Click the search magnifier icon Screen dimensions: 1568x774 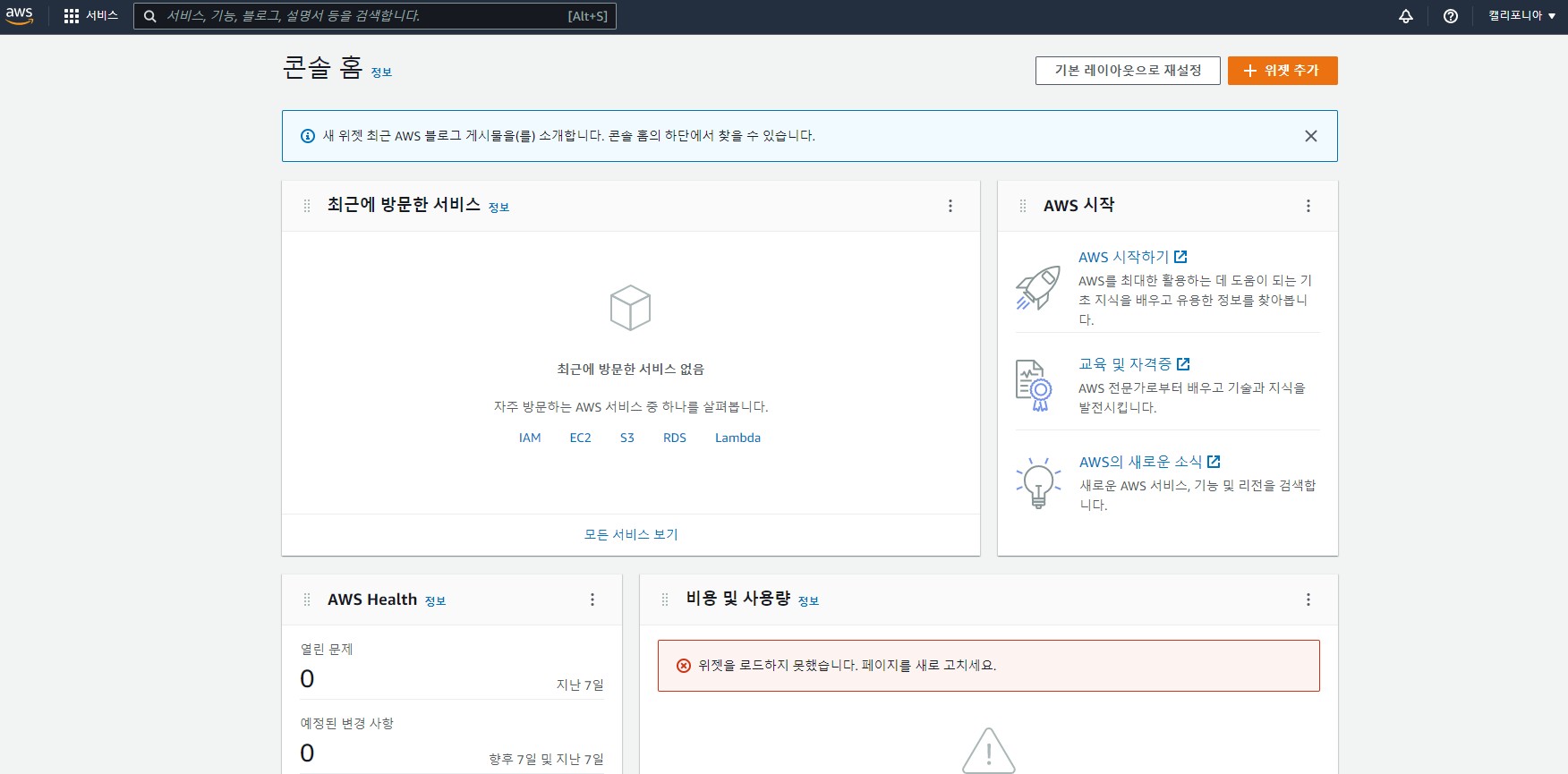(150, 16)
